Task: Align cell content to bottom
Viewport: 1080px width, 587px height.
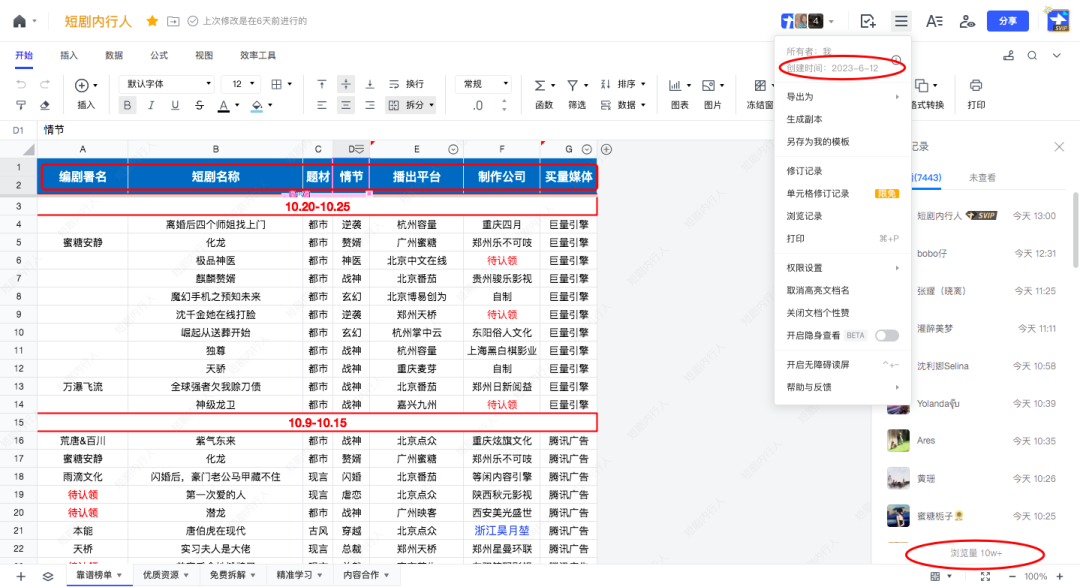Action: 370,84
